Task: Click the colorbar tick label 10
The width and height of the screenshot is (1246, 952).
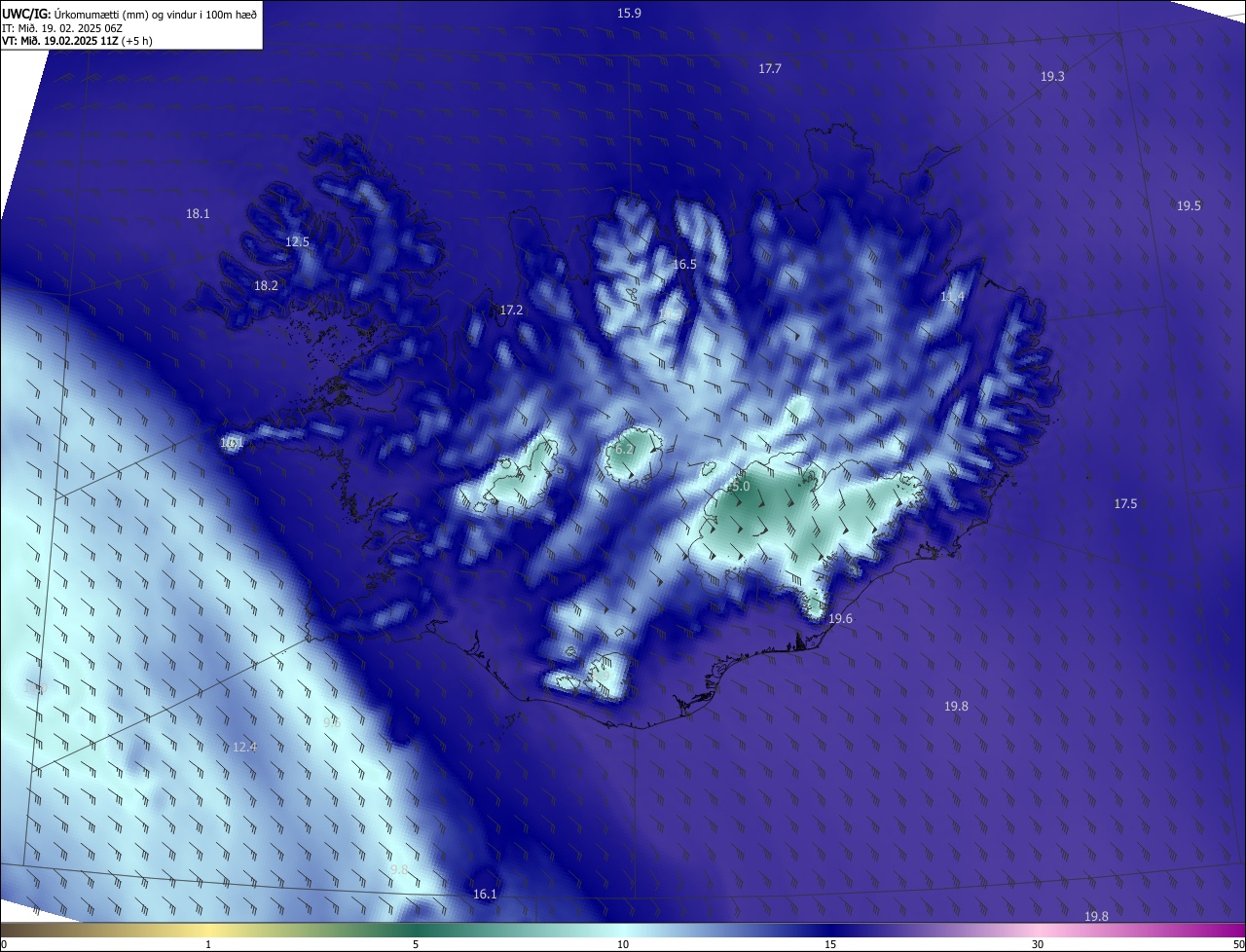Action: pyautogui.click(x=623, y=944)
